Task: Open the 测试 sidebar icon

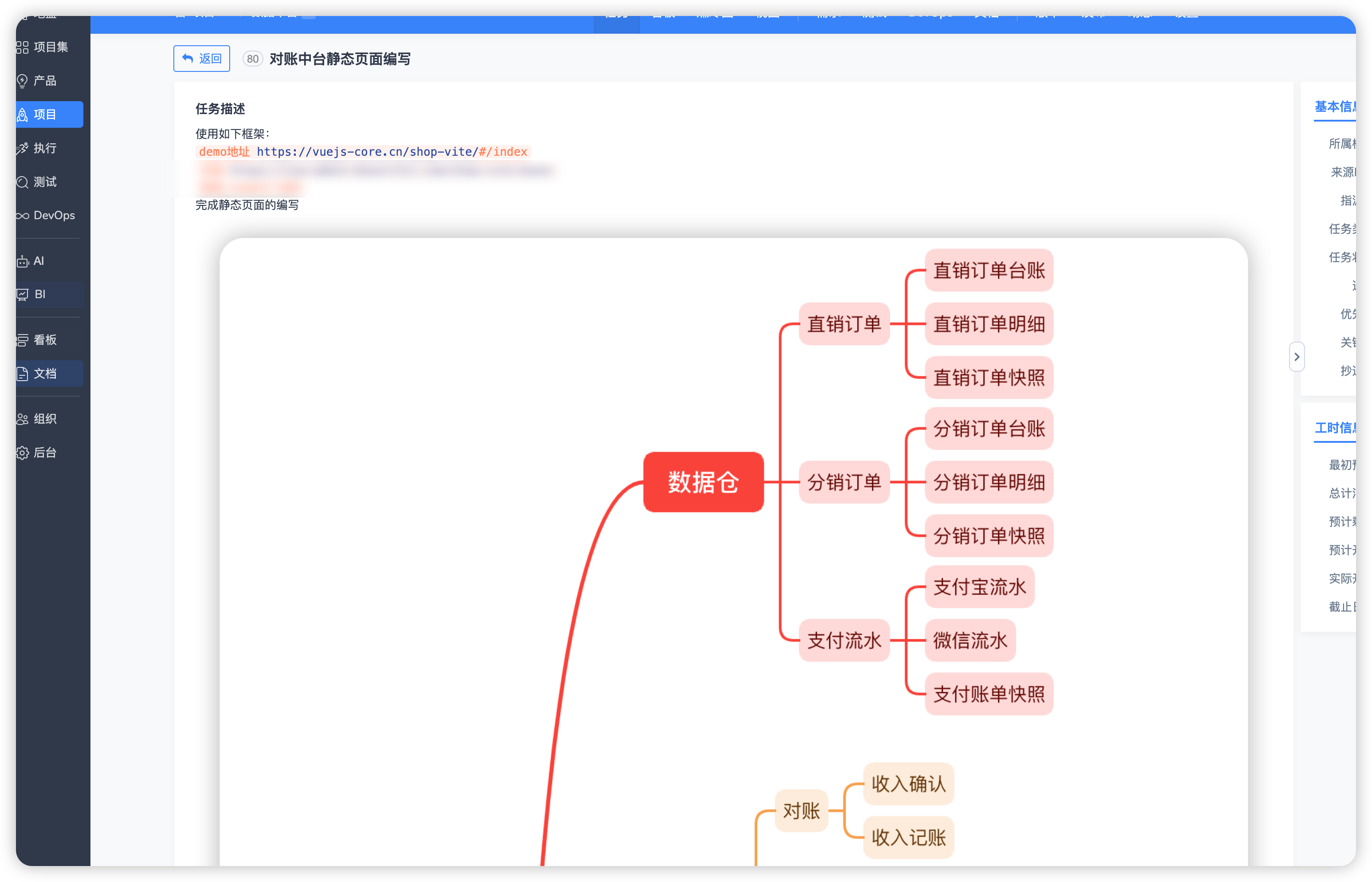Action: pos(22,182)
